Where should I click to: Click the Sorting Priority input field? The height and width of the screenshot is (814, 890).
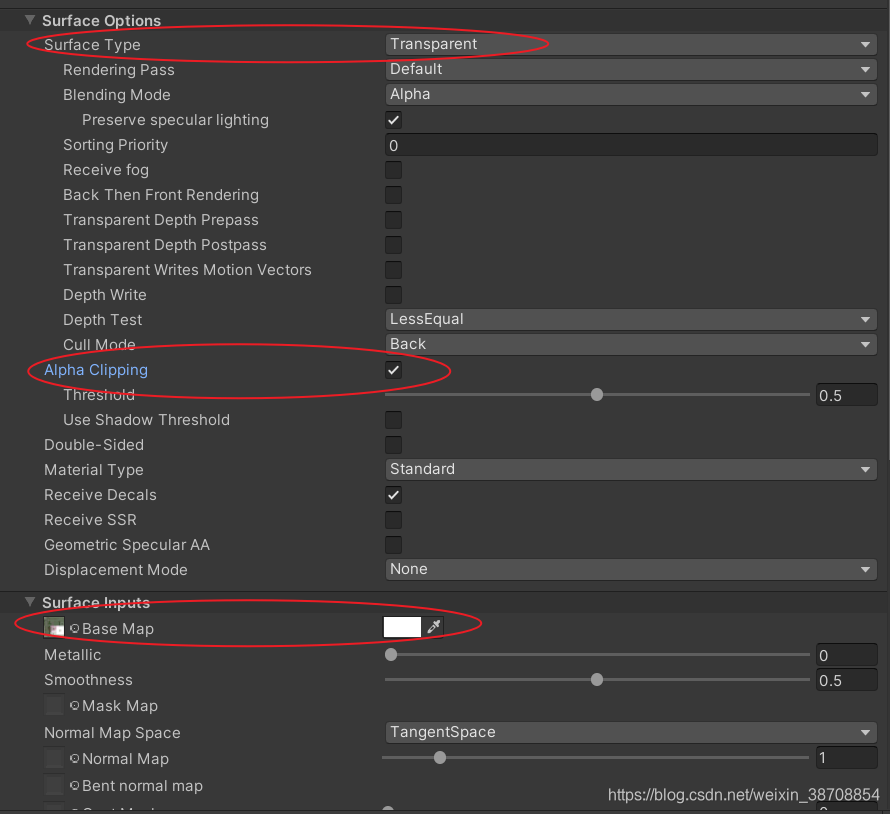631,144
